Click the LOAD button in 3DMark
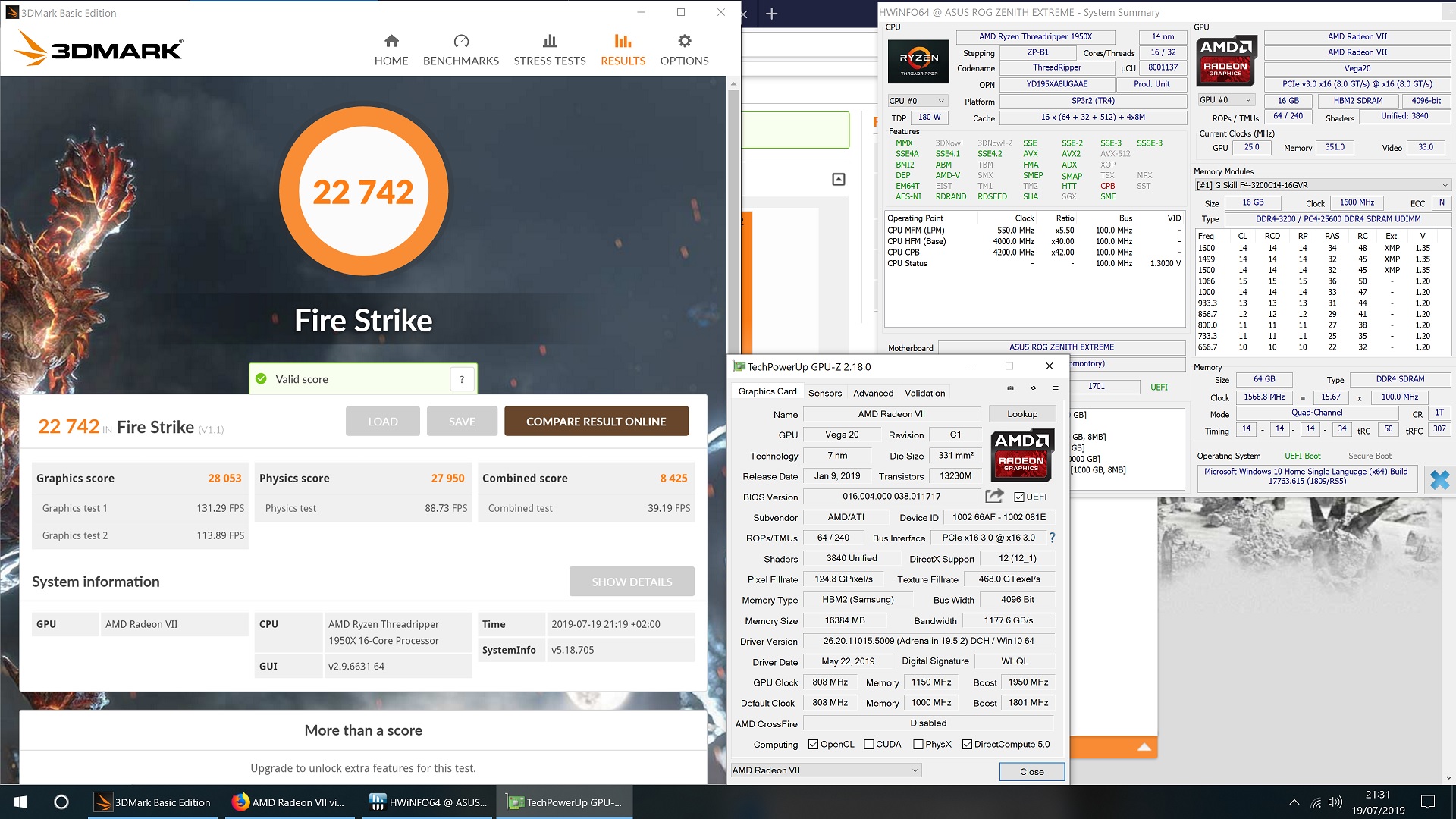Viewport: 1456px width, 819px height. (x=383, y=421)
